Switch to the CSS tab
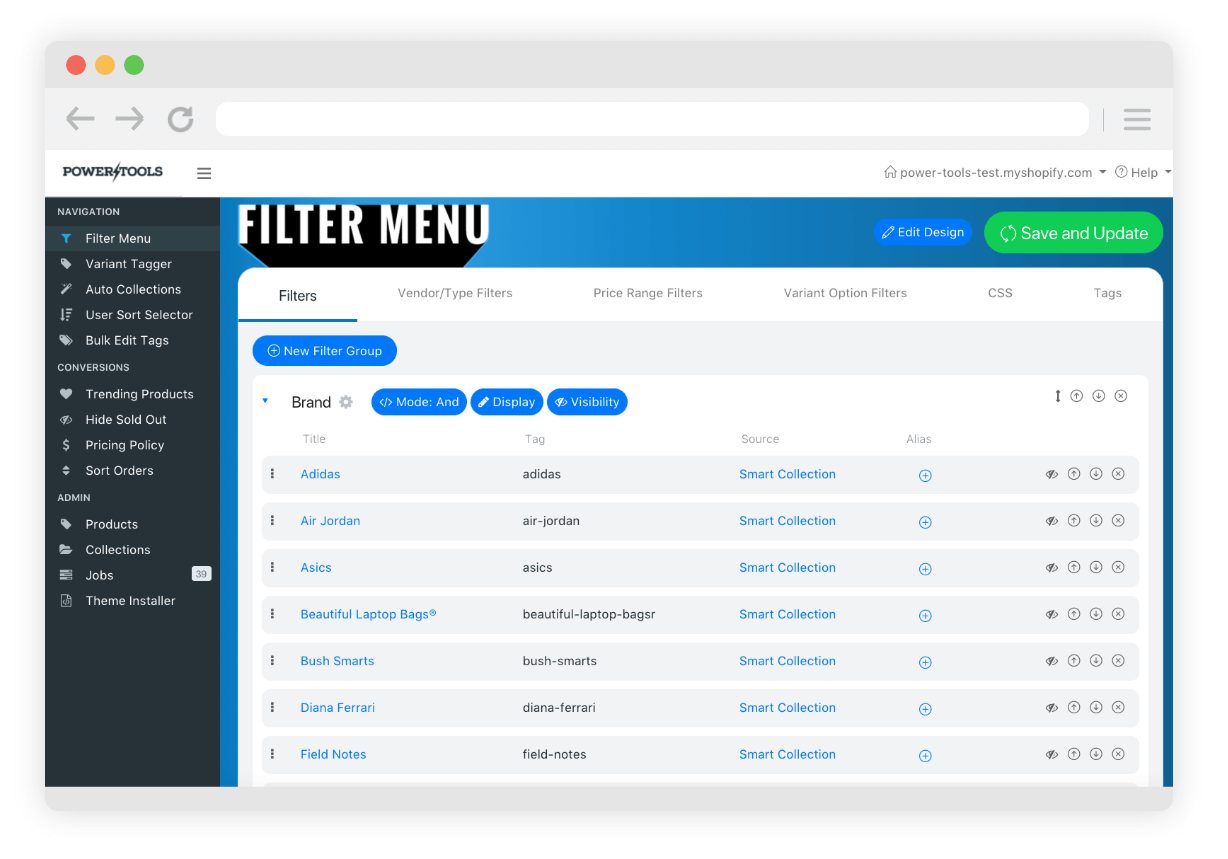The height and width of the screenshot is (859, 1228). [1000, 293]
